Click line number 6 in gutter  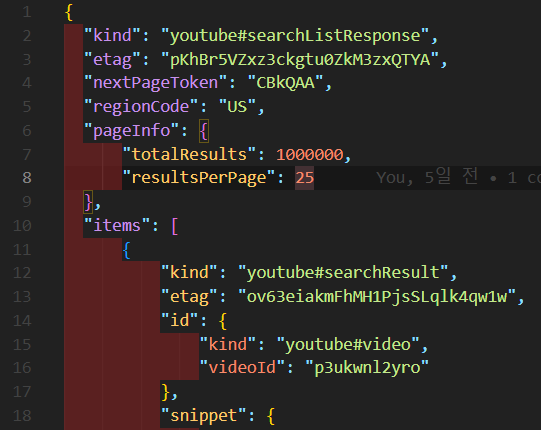(x=27, y=130)
